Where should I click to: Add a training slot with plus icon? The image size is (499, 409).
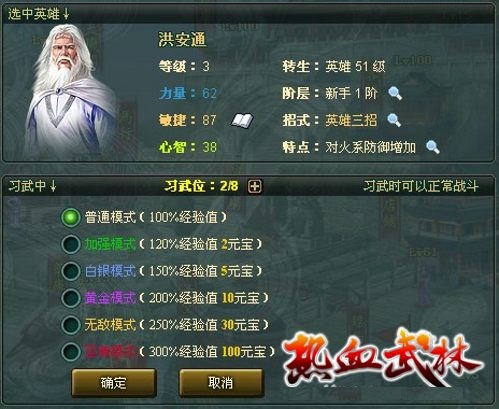click(x=255, y=186)
